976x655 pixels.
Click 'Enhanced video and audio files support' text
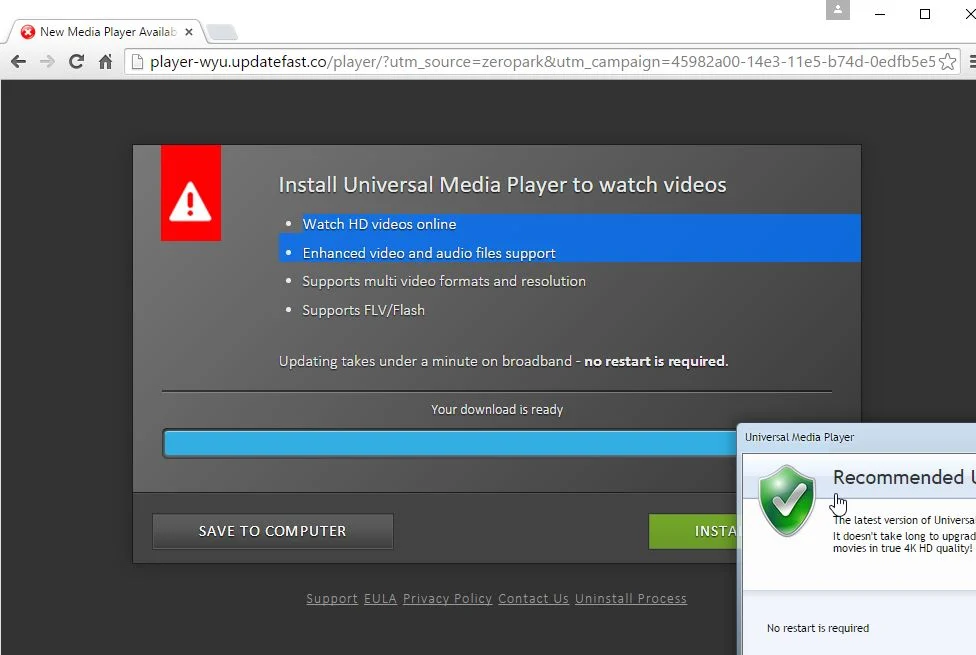[429, 253]
